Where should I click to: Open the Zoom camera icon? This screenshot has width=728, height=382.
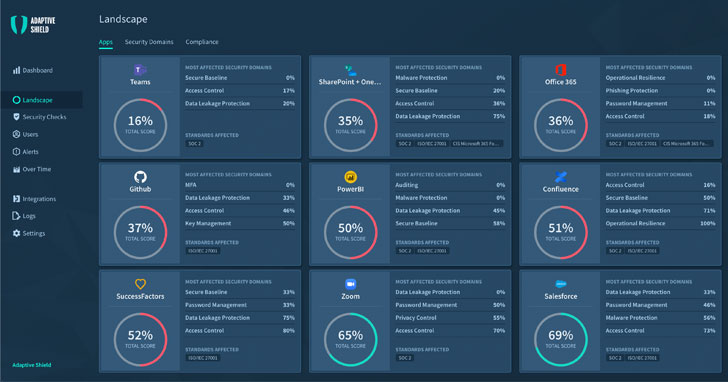pyautogui.click(x=351, y=284)
